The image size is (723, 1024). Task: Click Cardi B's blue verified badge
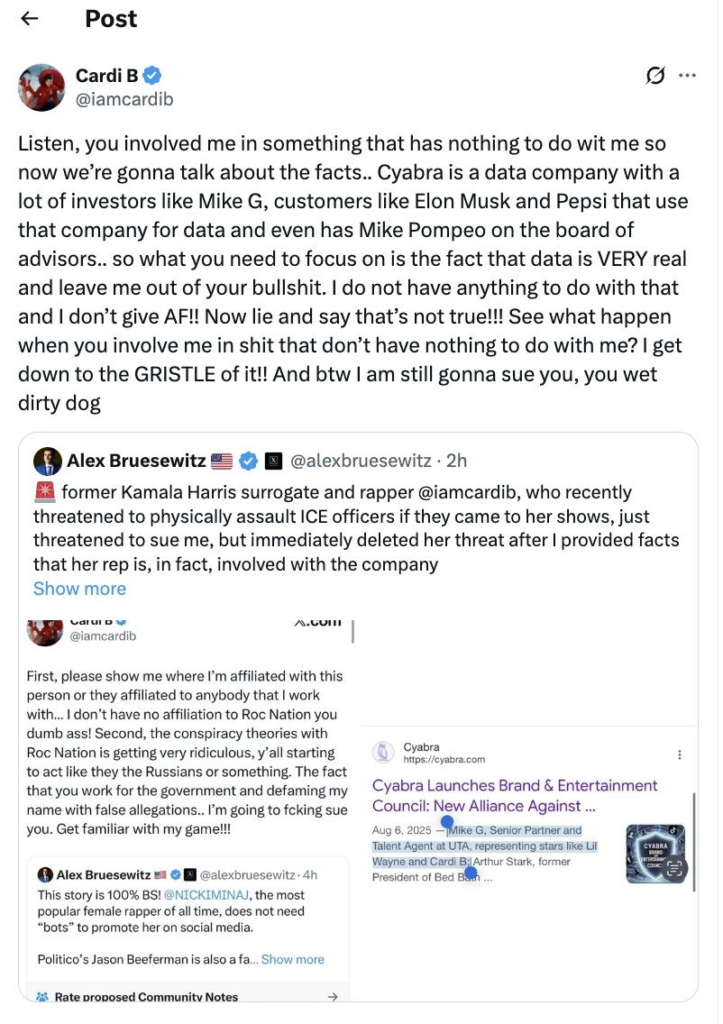click(153, 76)
